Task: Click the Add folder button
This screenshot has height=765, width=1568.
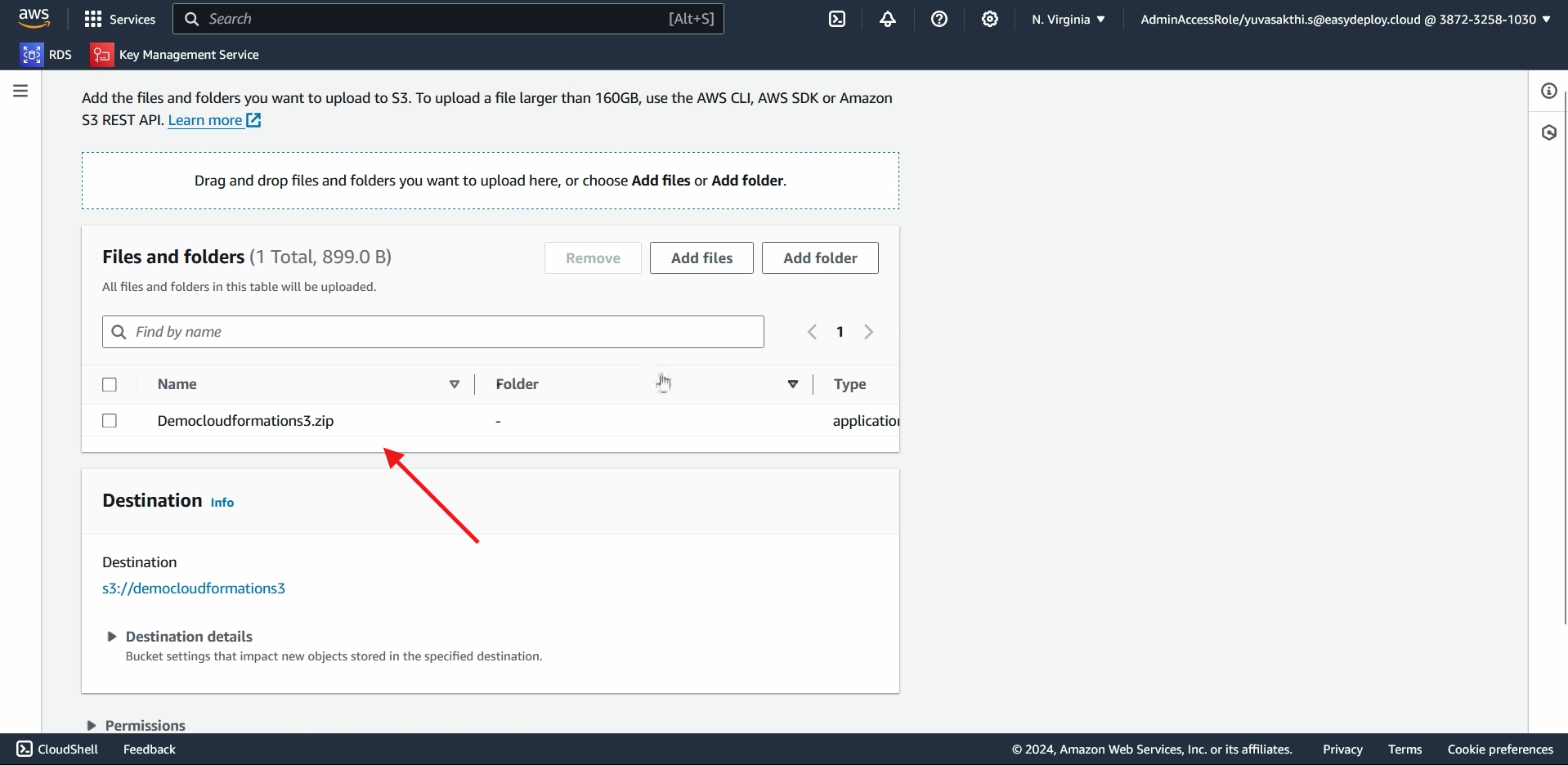Action: pos(820,257)
